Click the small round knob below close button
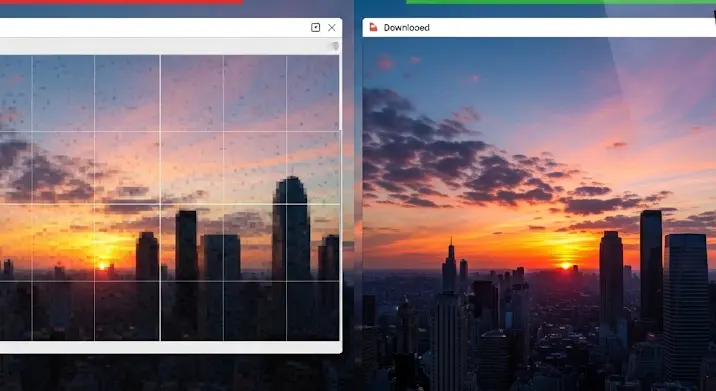The image size is (716, 391). click(x=335, y=46)
